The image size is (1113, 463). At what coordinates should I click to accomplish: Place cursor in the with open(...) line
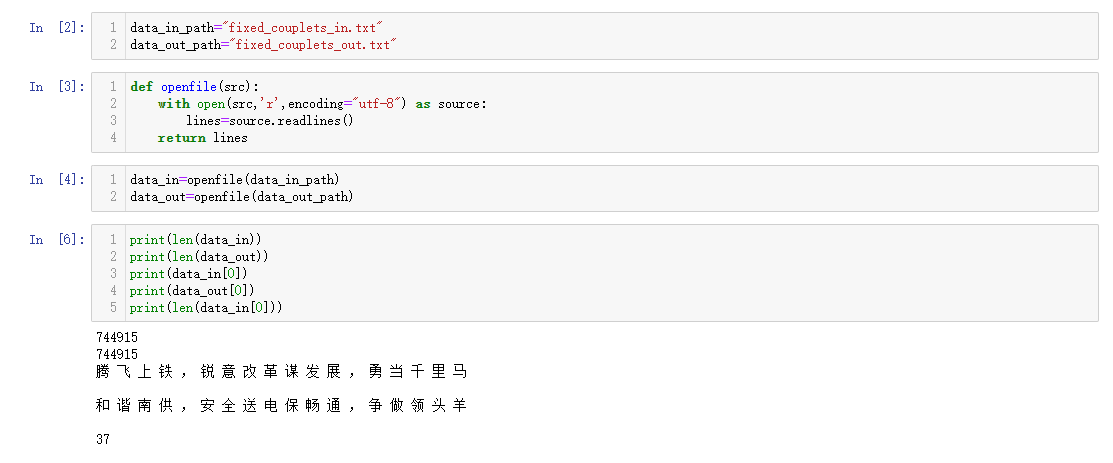coord(321,104)
